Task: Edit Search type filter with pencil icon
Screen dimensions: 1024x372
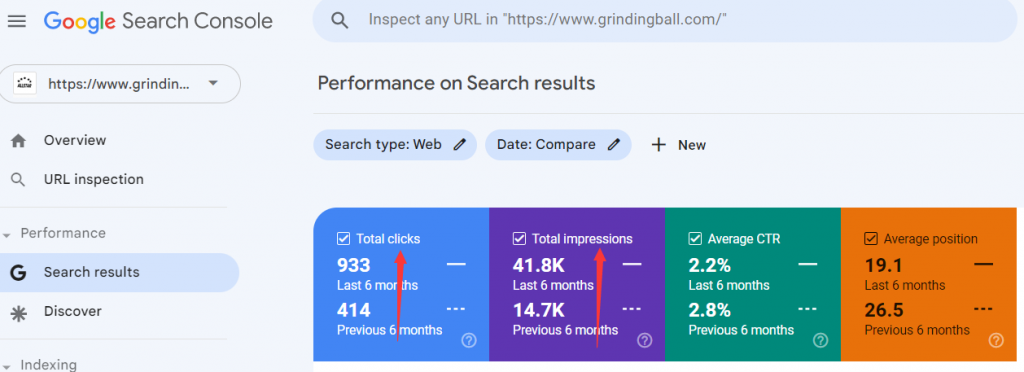Action: point(460,145)
